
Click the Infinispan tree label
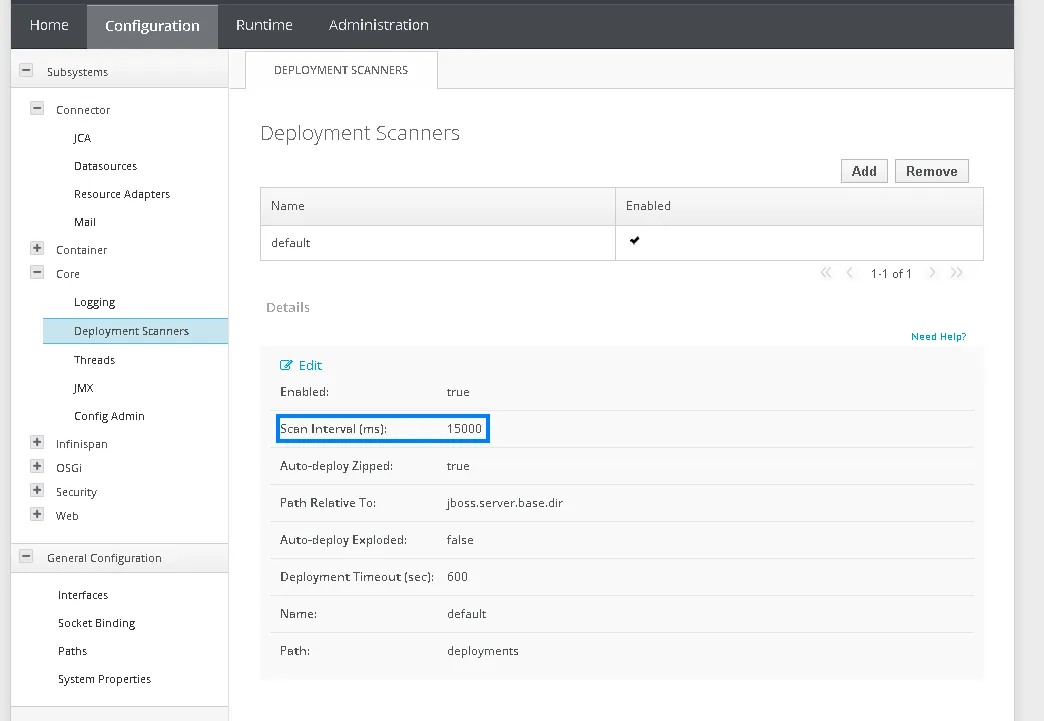pyautogui.click(x=81, y=444)
